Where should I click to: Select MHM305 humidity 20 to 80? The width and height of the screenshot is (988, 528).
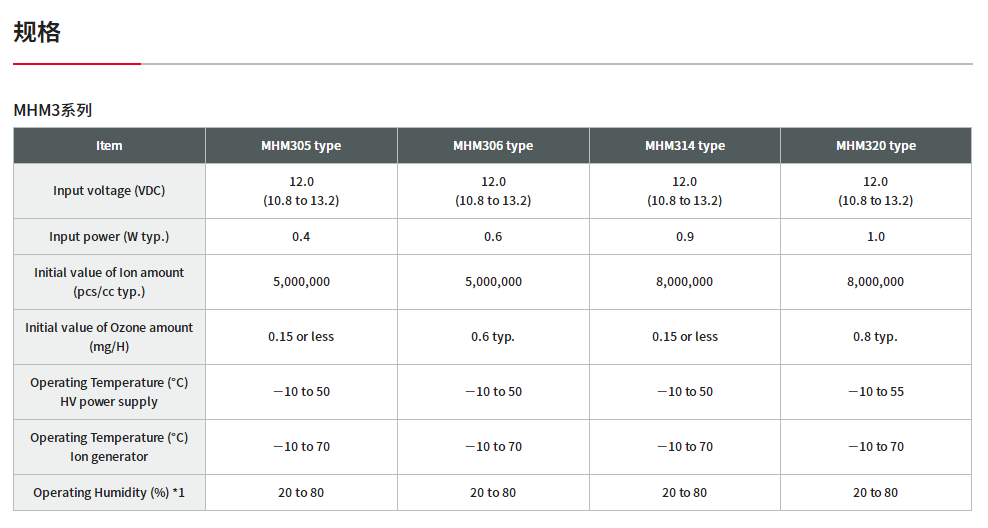pyautogui.click(x=301, y=493)
